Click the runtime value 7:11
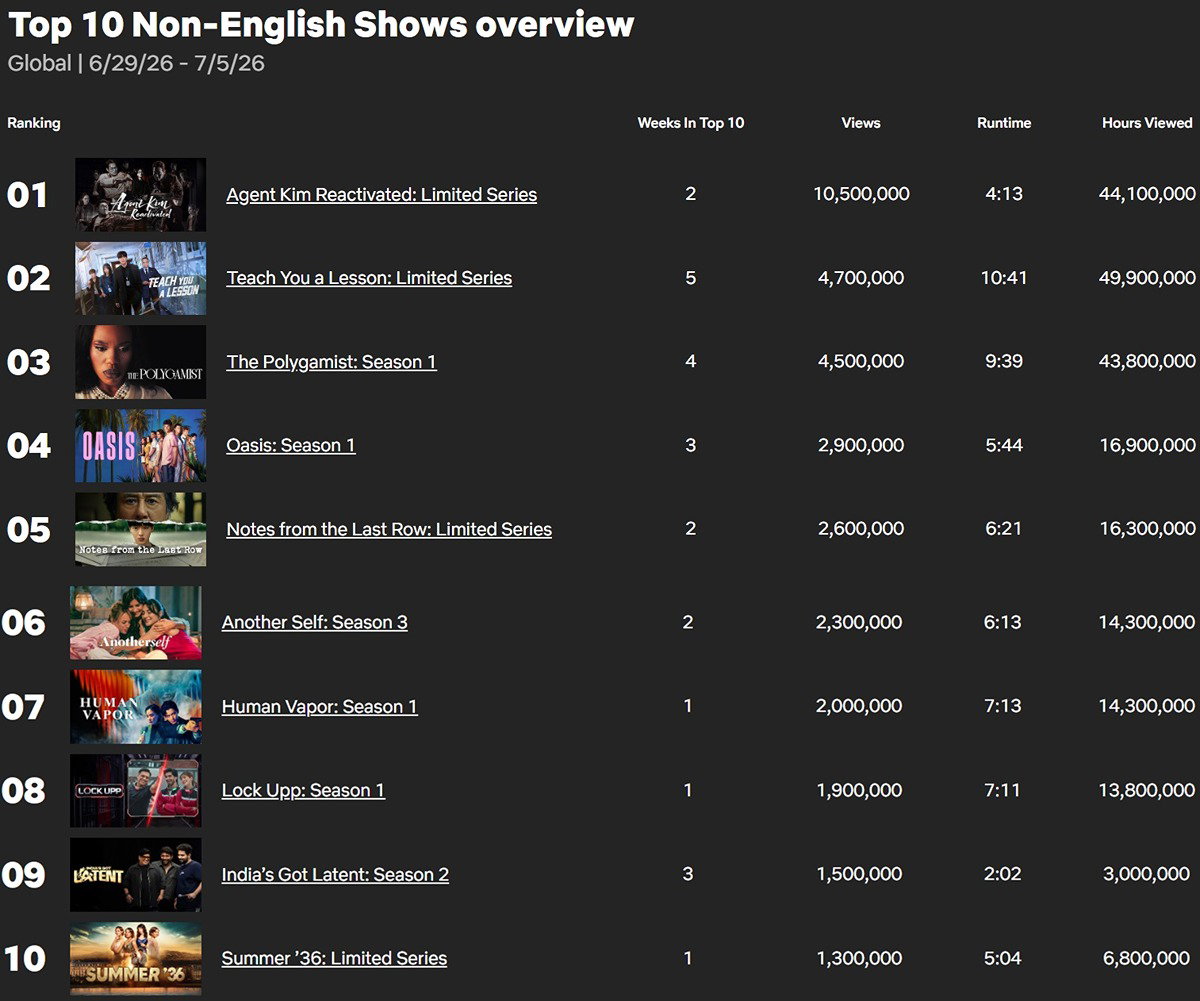 [1002, 790]
